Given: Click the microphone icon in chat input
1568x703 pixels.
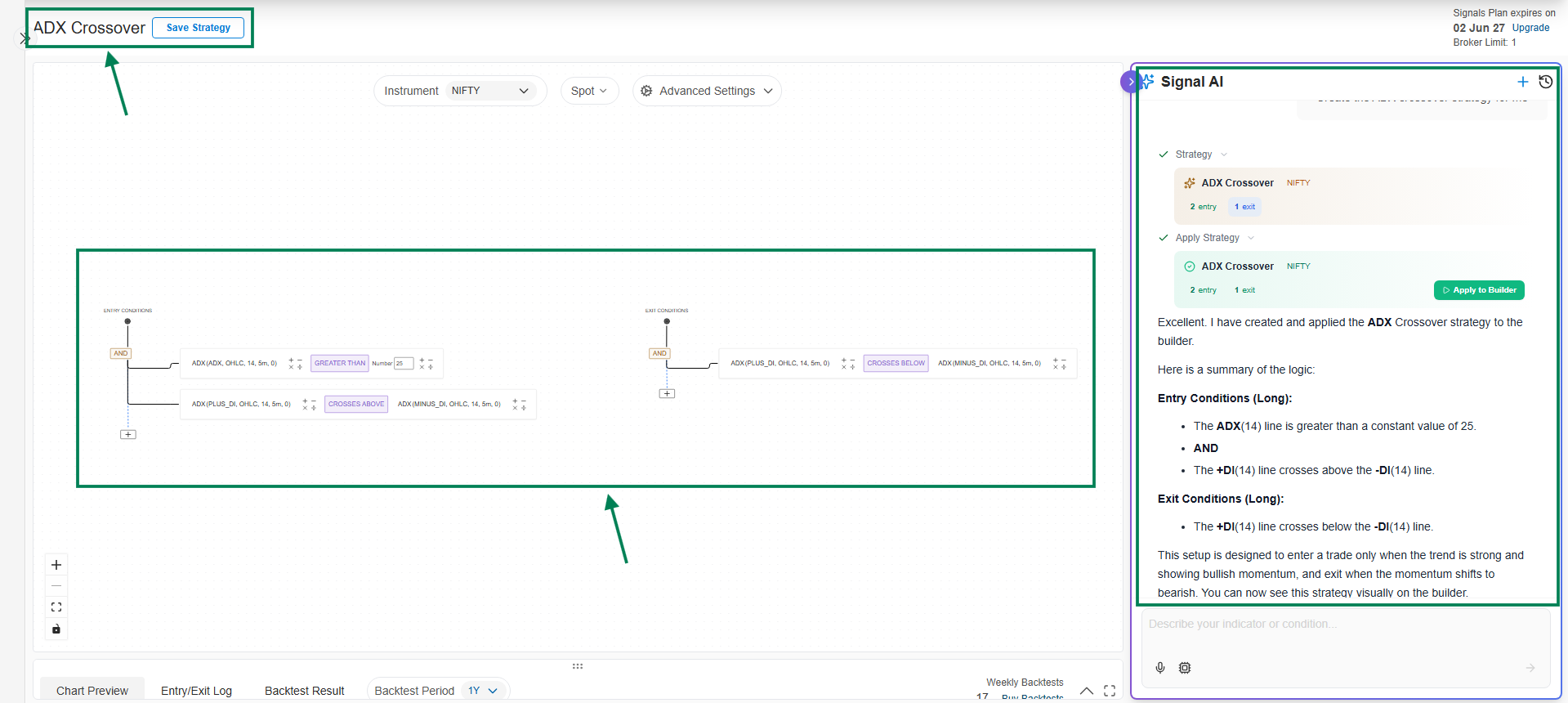Looking at the screenshot, I should [x=1160, y=668].
